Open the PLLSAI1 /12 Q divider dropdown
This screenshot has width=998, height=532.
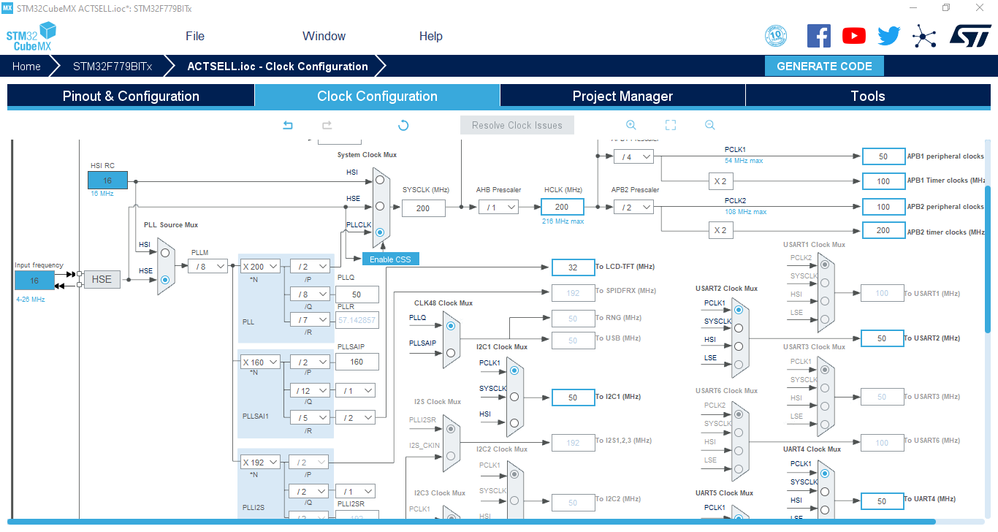coord(310,390)
